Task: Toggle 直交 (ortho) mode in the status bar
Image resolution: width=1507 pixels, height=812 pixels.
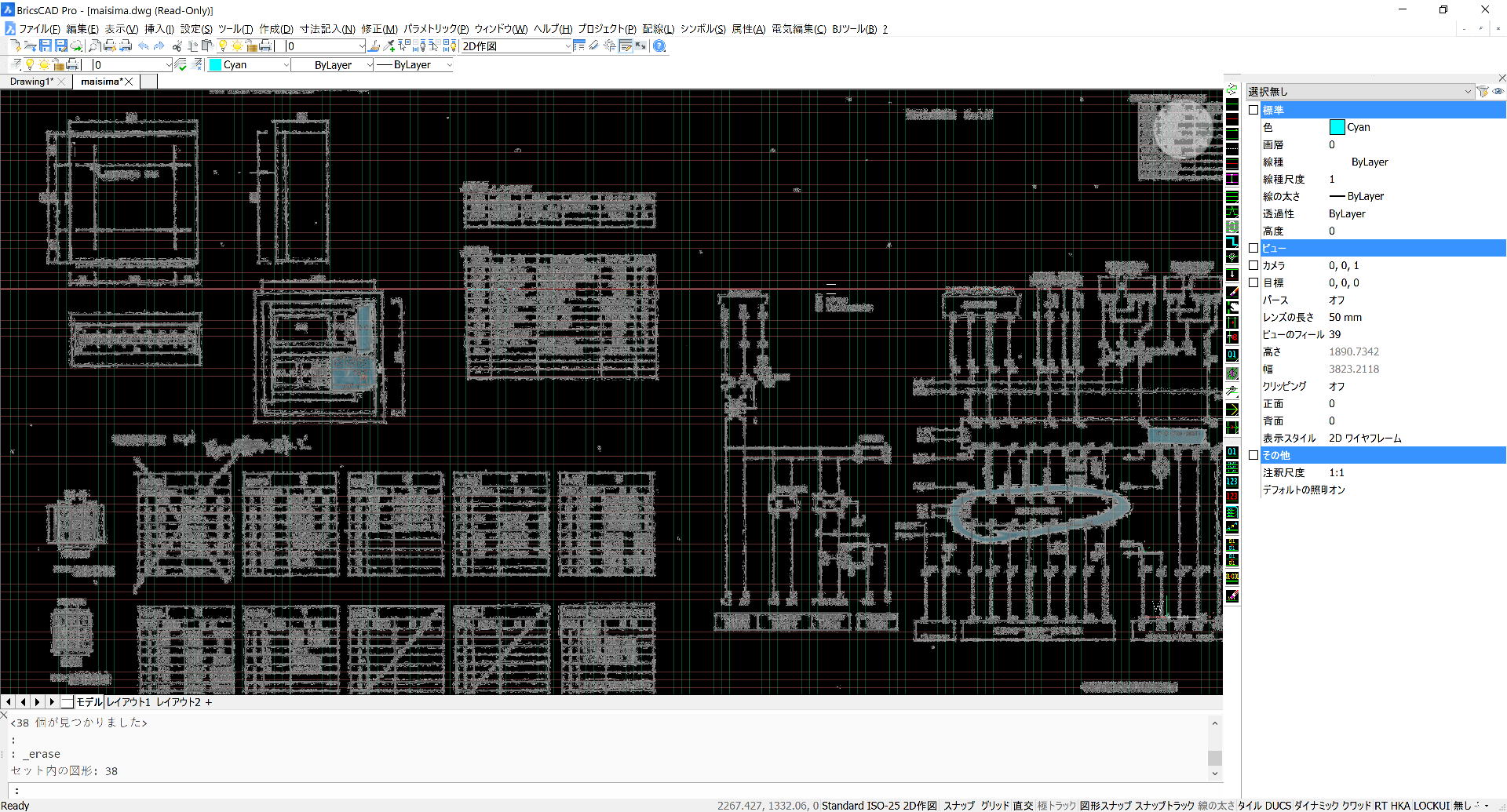Action: coord(1023,806)
